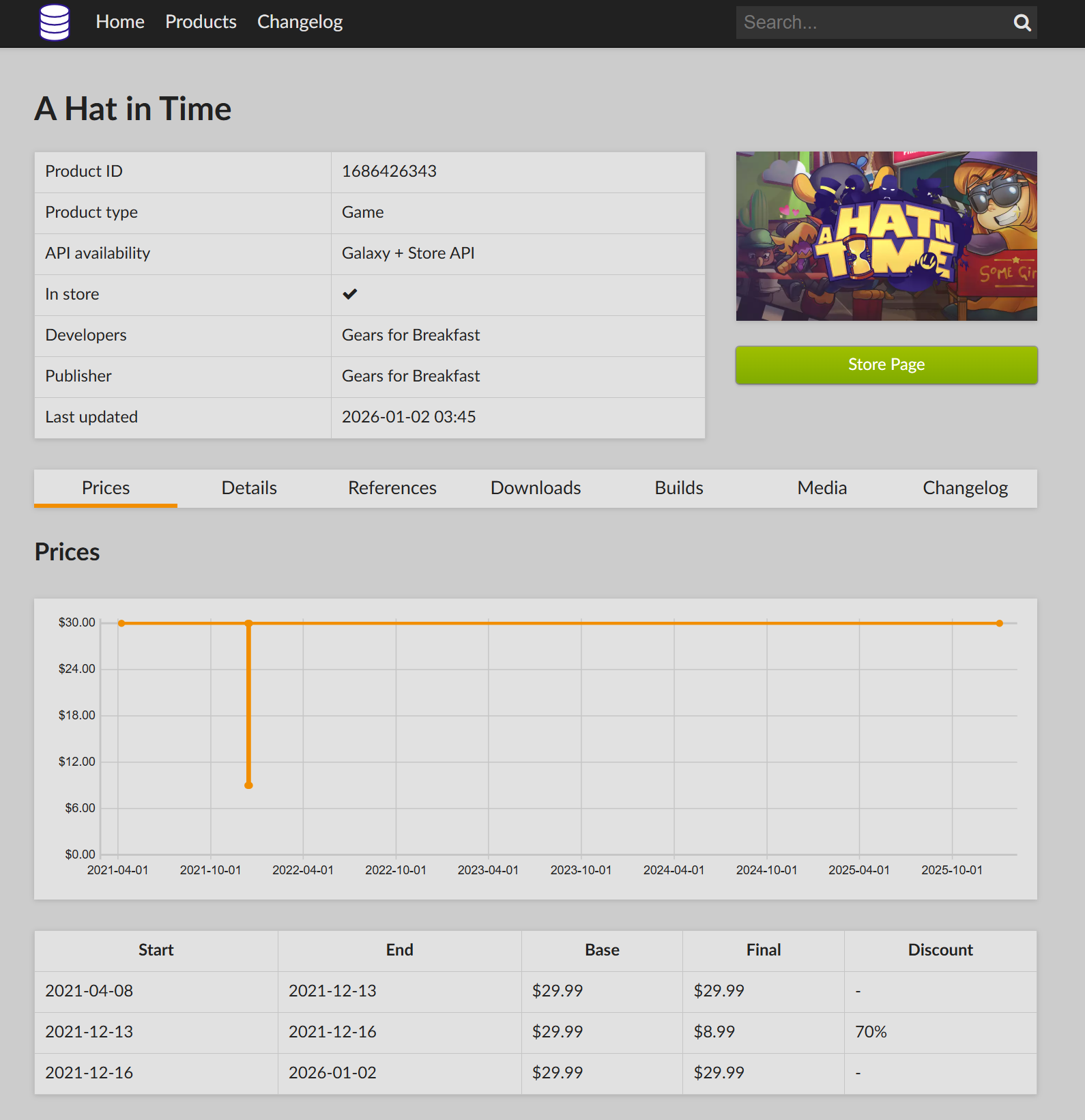
Task: Click the A Hat in Time cover image
Action: tap(886, 236)
